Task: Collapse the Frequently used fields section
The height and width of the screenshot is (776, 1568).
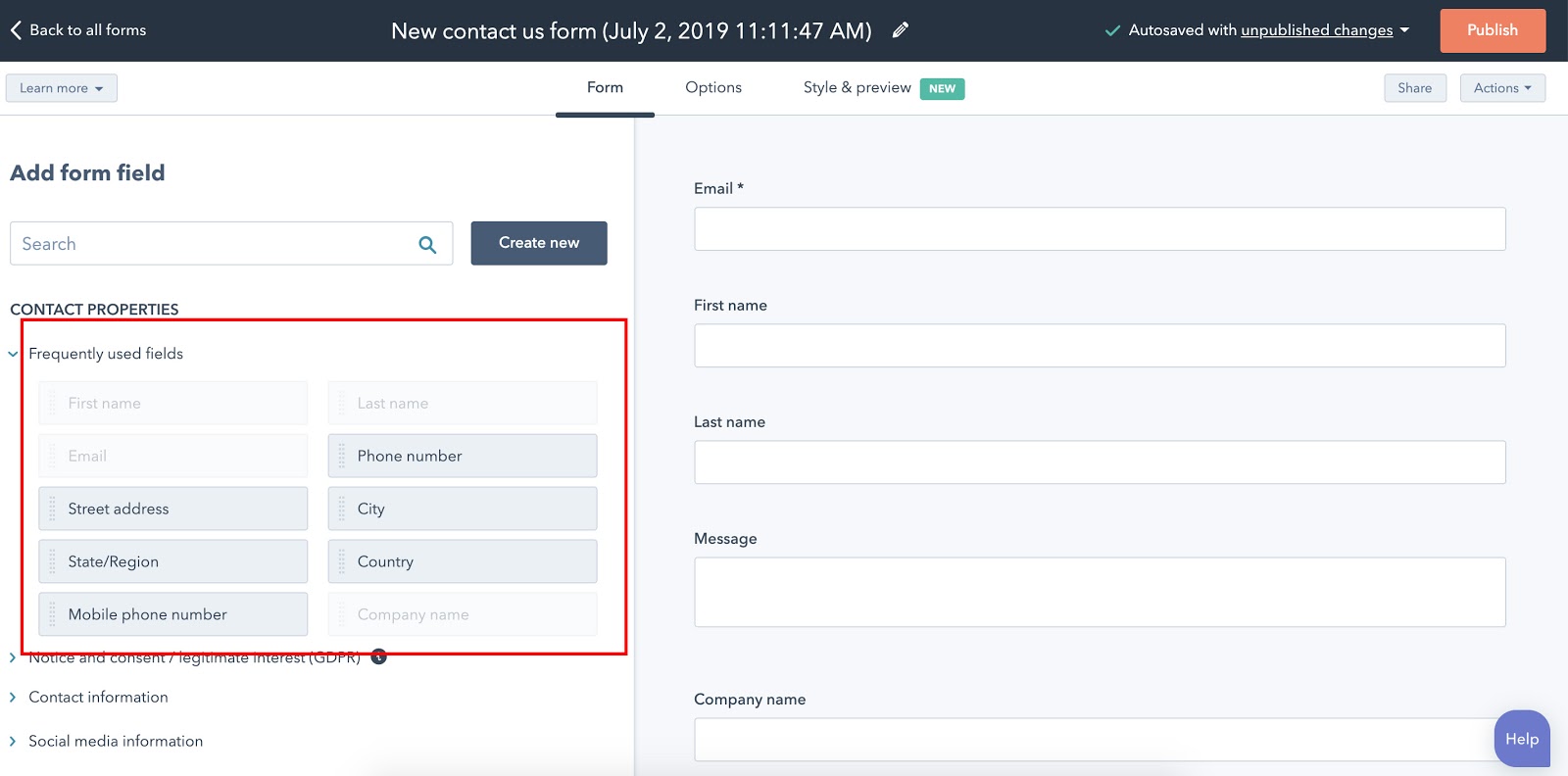Action: point(13,354)
